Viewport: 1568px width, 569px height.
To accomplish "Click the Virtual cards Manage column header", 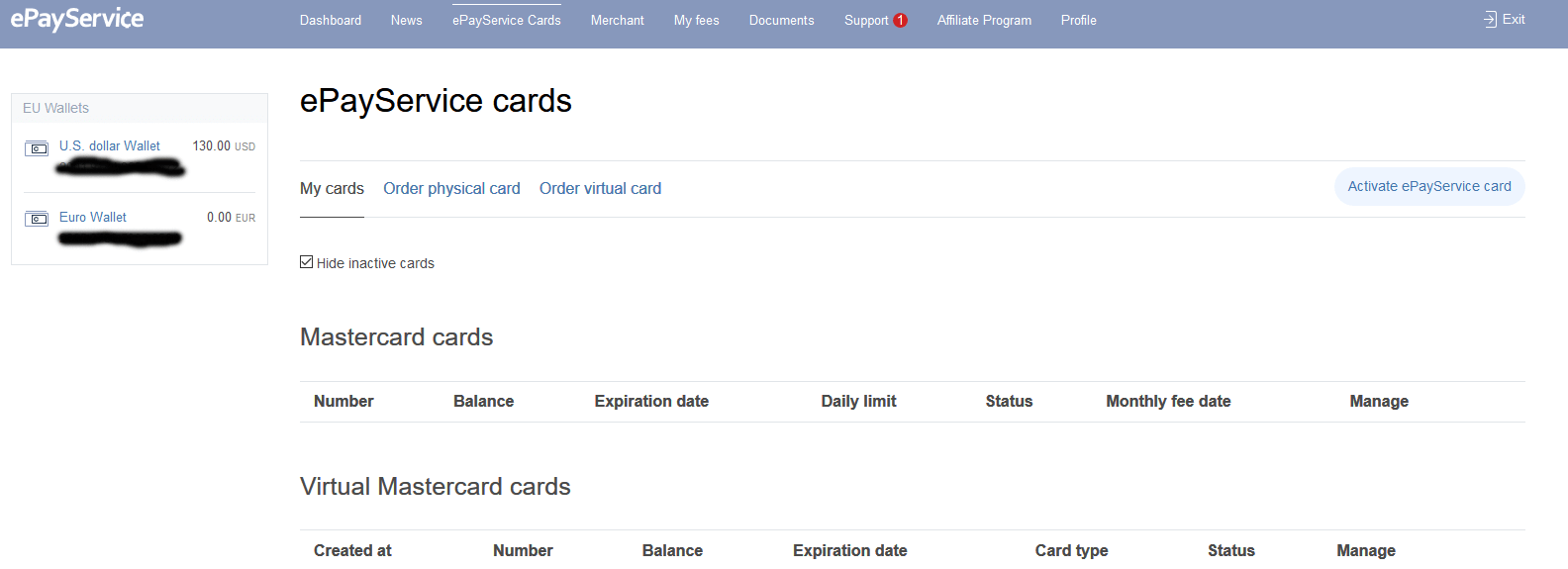I will pyautogui.click(x=1366, y=550).
